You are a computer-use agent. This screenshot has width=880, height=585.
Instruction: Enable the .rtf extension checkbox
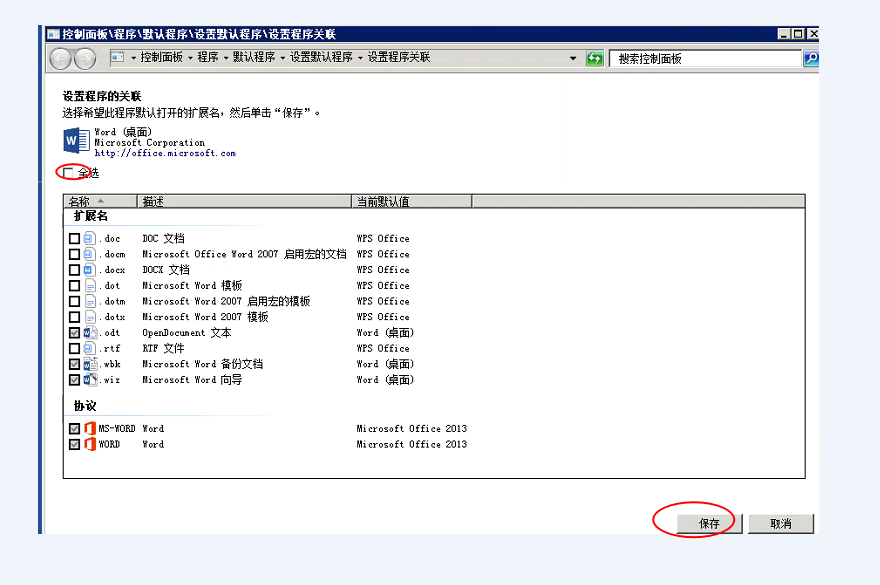click(x=74, y=349)
